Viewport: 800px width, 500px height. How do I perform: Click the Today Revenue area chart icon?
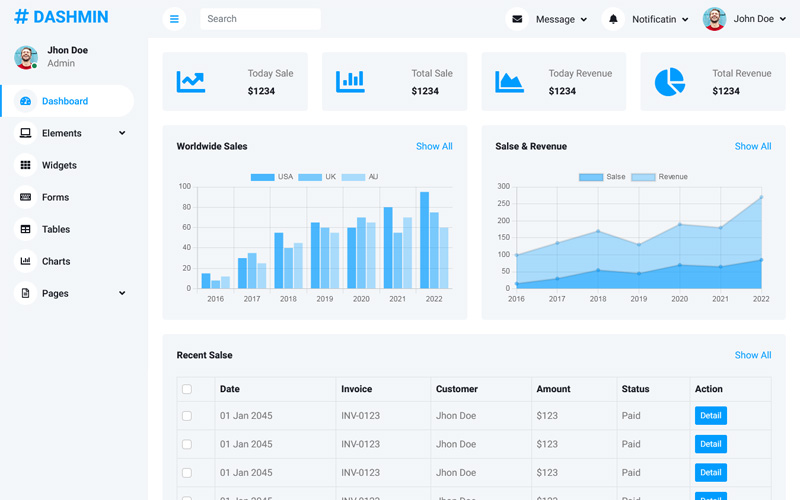pos(509,82)
